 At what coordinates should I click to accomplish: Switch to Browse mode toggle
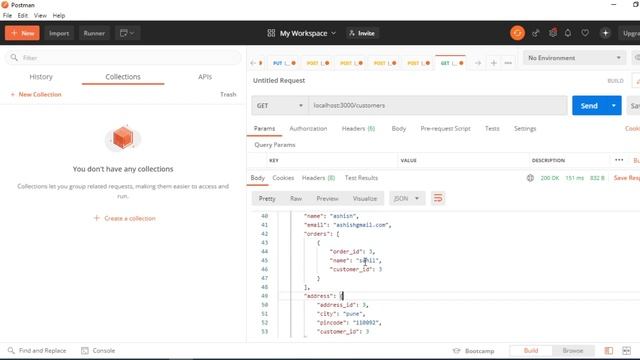pyautogui.click(x=573, y=351)
